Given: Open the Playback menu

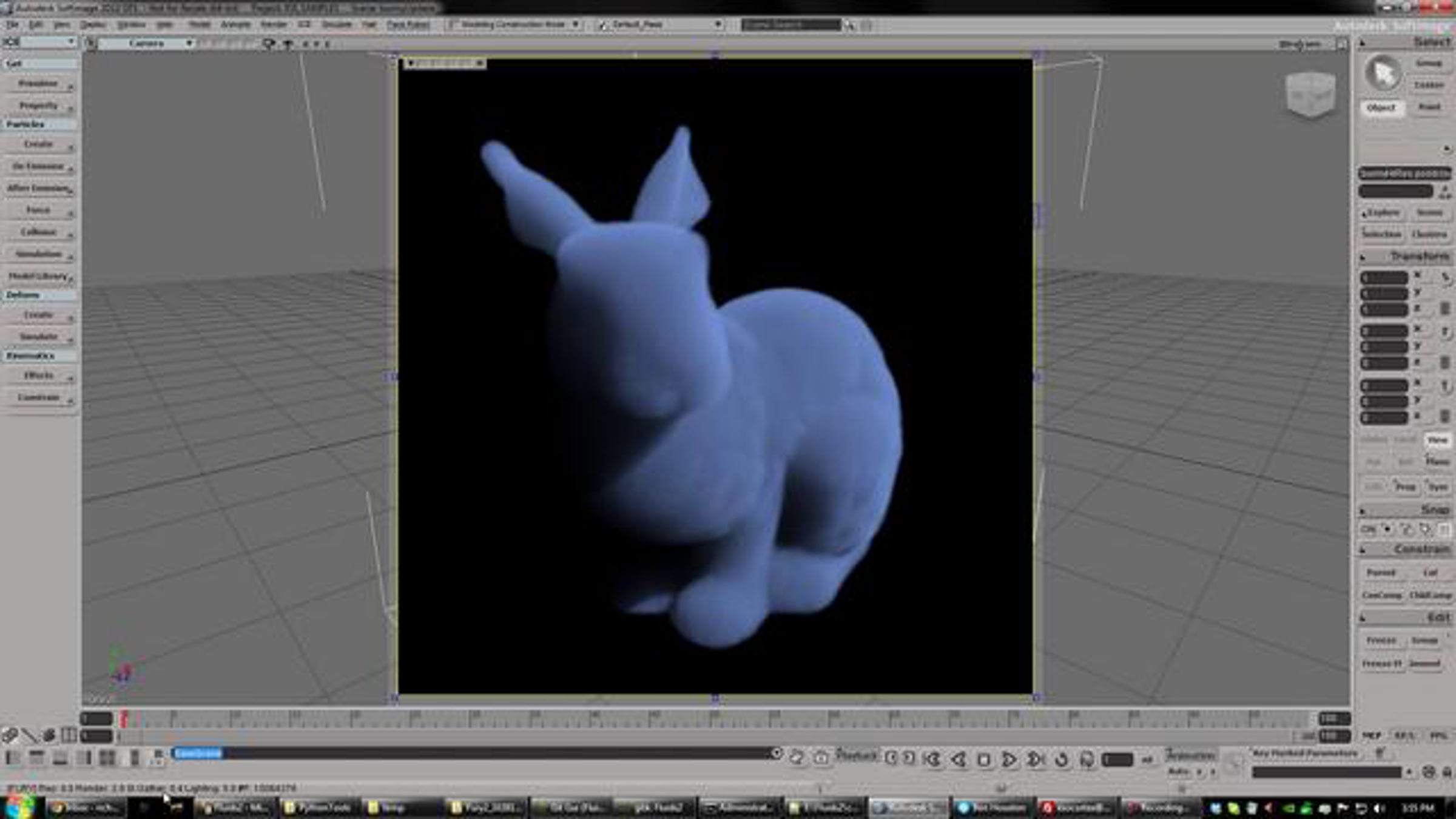Looking at the screenshot, I should tap(857, 756).
